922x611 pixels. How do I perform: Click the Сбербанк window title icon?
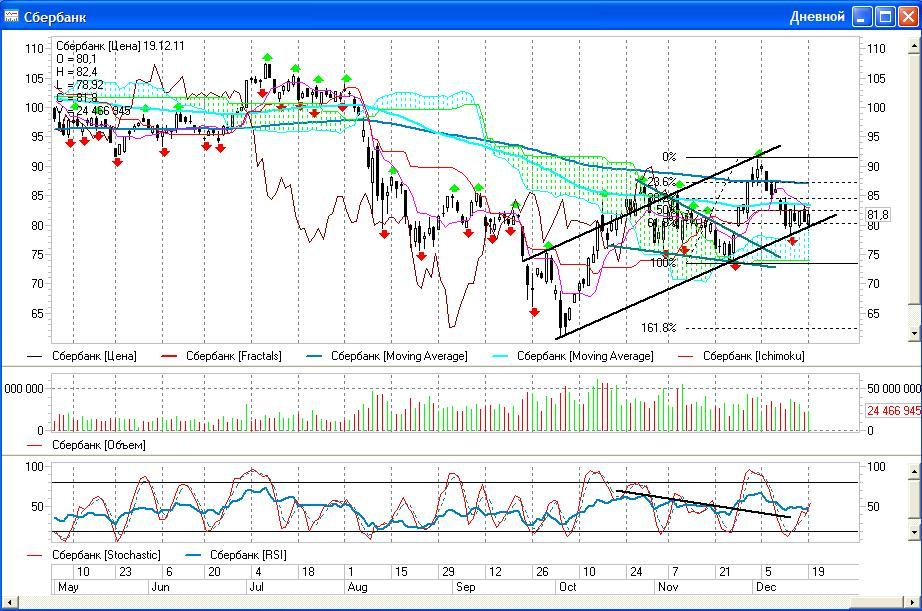point(11,16)
